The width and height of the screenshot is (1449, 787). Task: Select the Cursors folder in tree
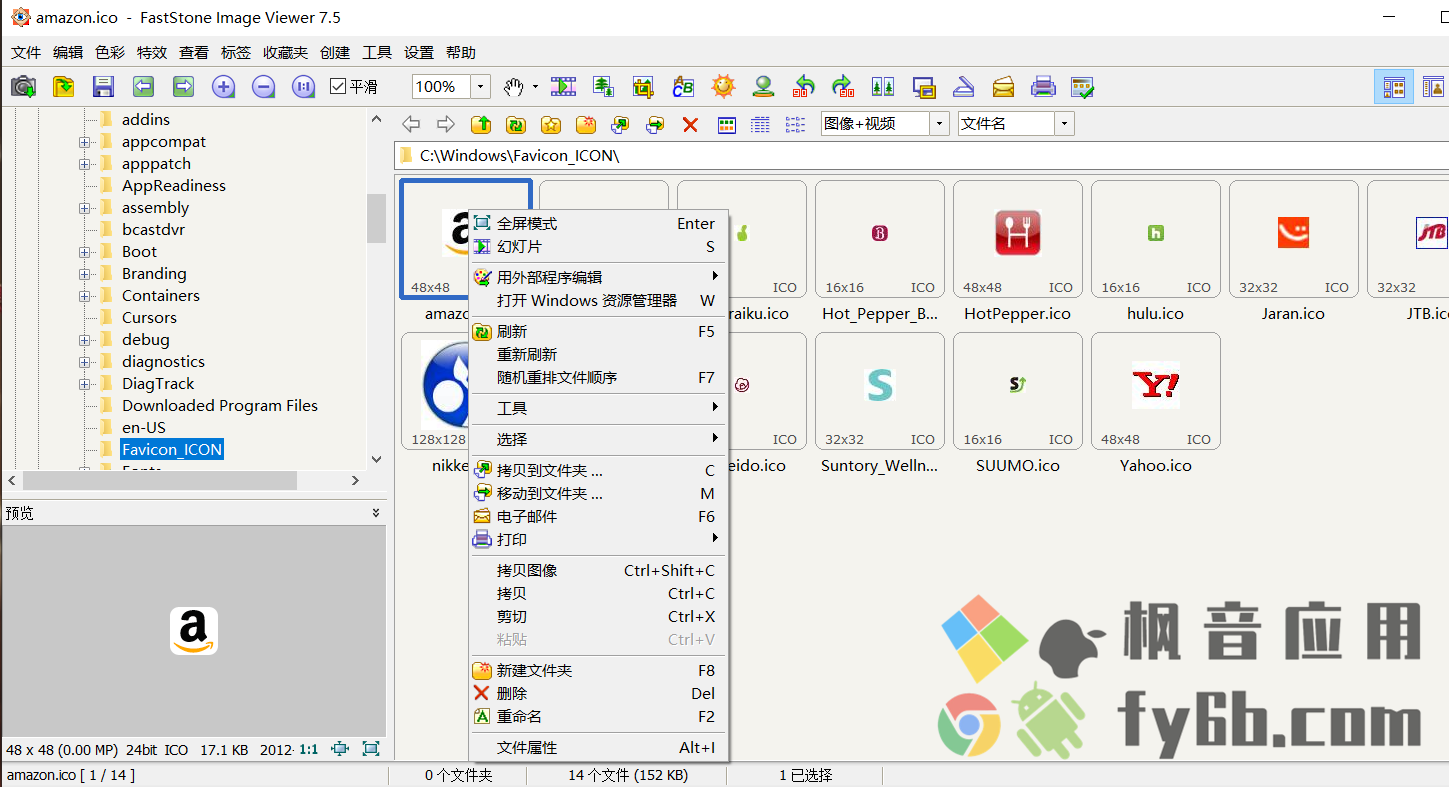coord(149,318)
